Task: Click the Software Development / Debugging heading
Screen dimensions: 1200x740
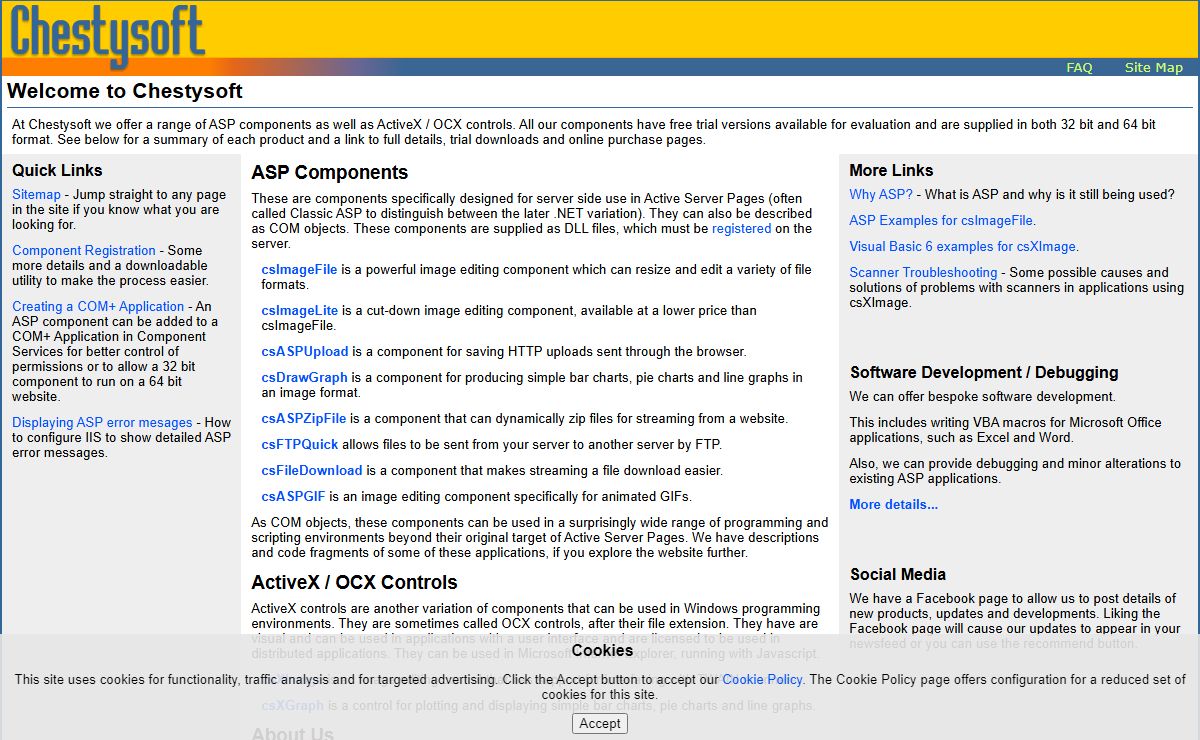Action: [x=984, y=373]
